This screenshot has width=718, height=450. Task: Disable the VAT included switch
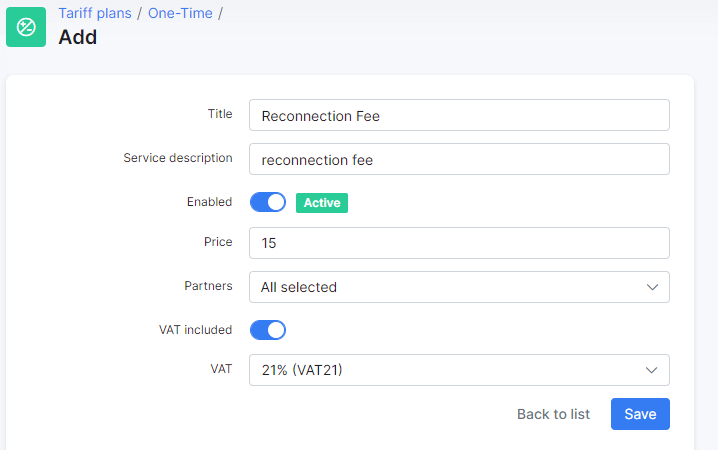pyautogui.click(x=268, y=330)
